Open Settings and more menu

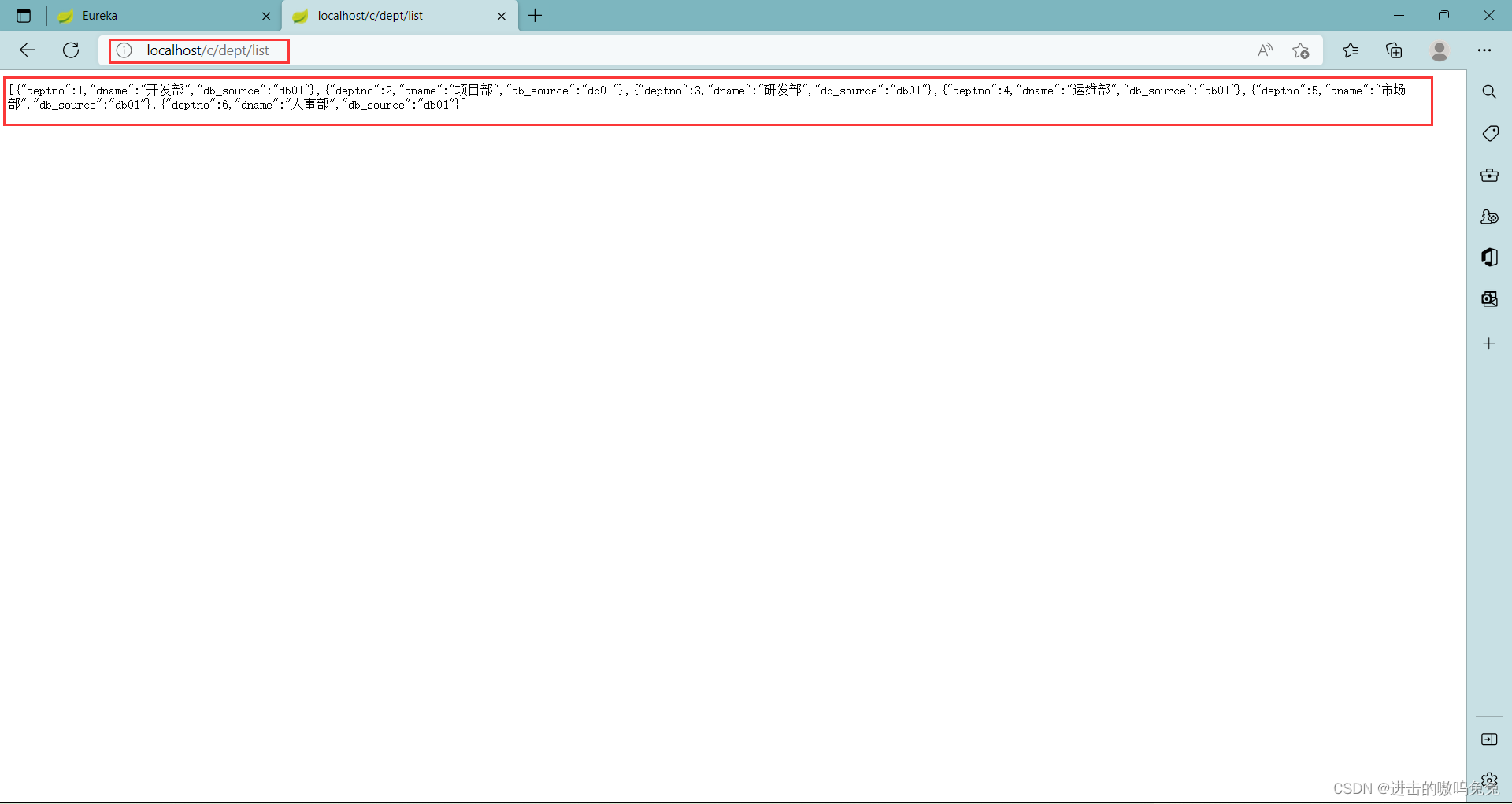[x=1484, y=50]
